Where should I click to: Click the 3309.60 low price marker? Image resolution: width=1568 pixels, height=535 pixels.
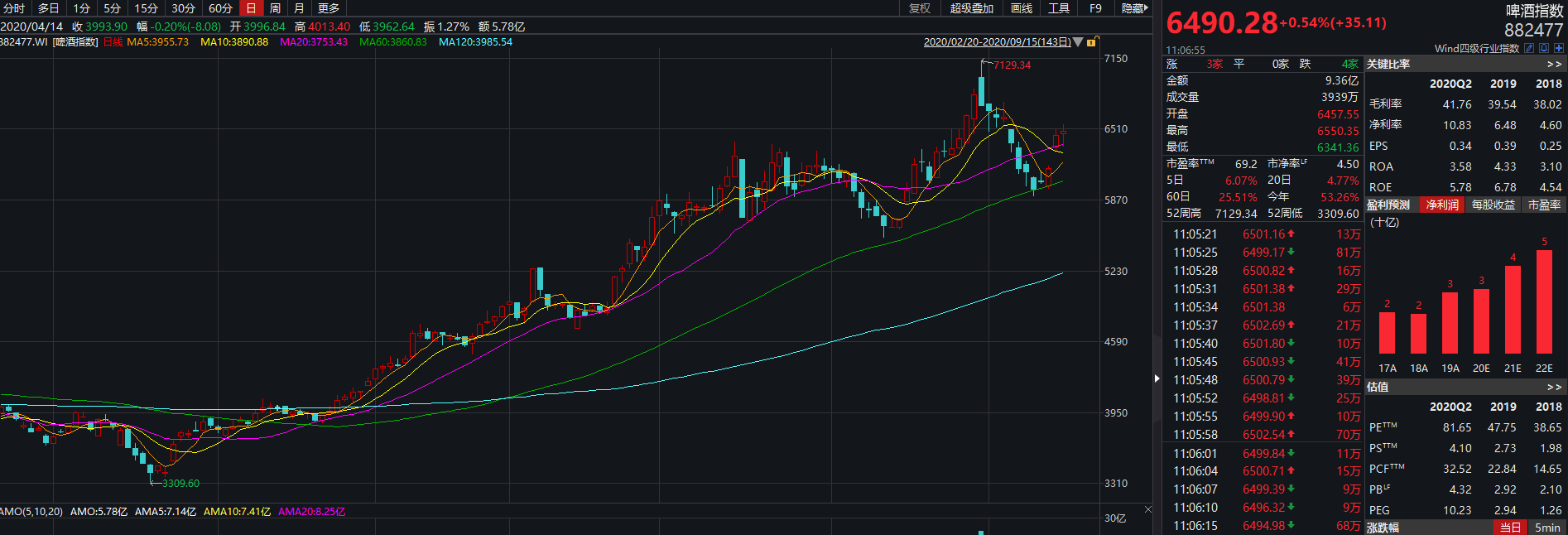tap(180, 483)
